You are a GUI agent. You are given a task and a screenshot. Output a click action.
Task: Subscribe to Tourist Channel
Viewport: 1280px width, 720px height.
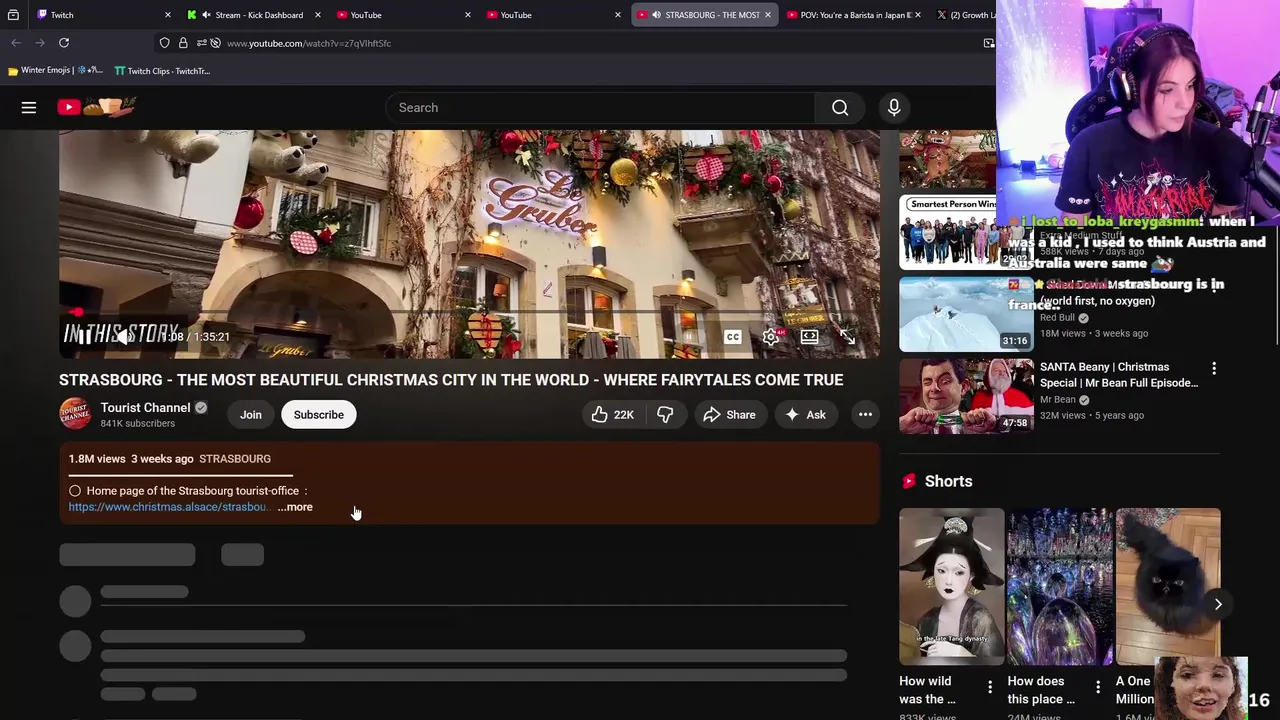pyautogui.click(x=318, y=415)
